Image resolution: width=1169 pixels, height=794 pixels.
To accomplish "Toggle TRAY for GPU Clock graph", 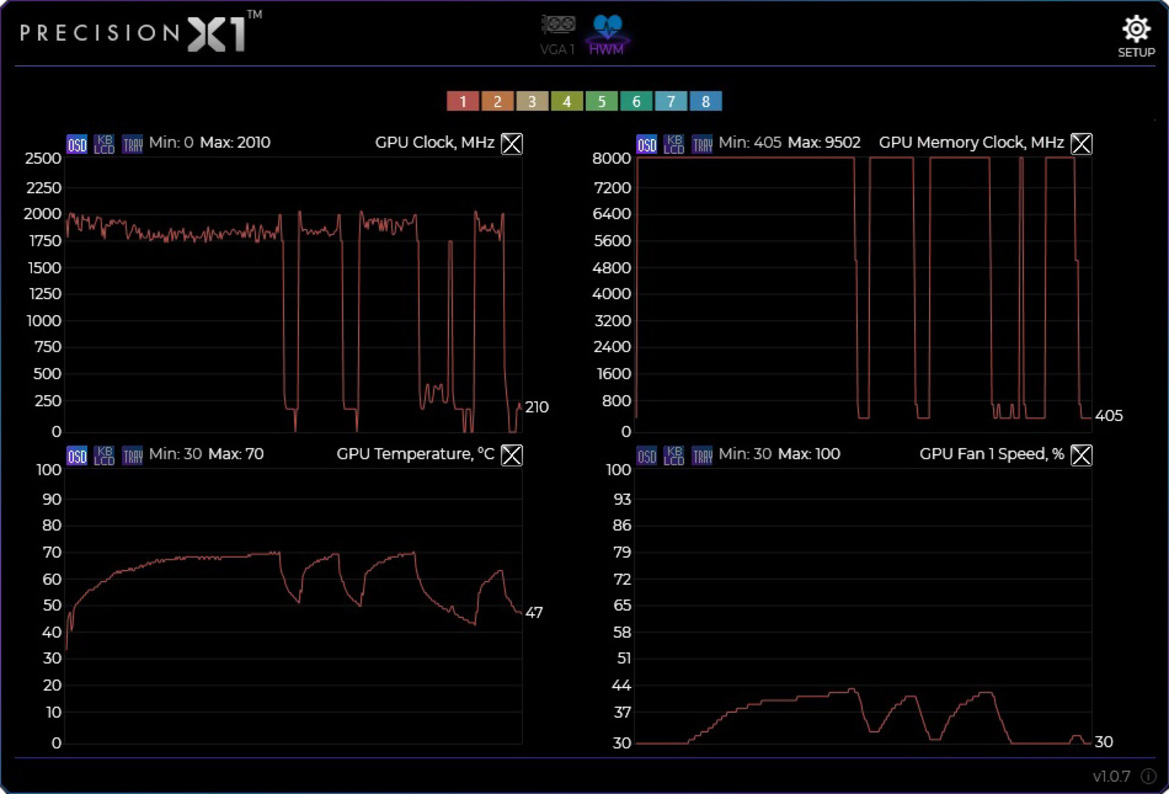I will click(132, 144).
